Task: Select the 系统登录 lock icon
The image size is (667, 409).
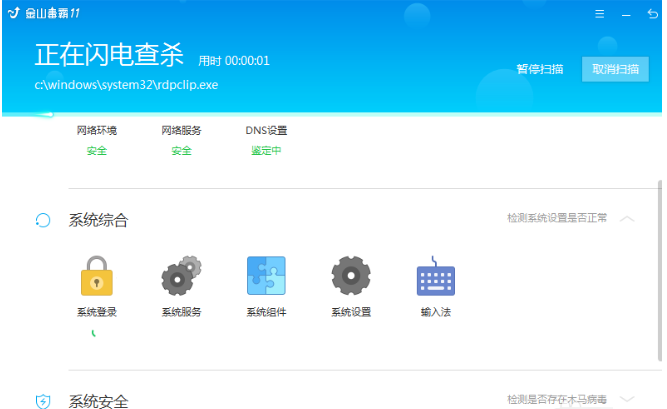Action: [x=97, y=275]
